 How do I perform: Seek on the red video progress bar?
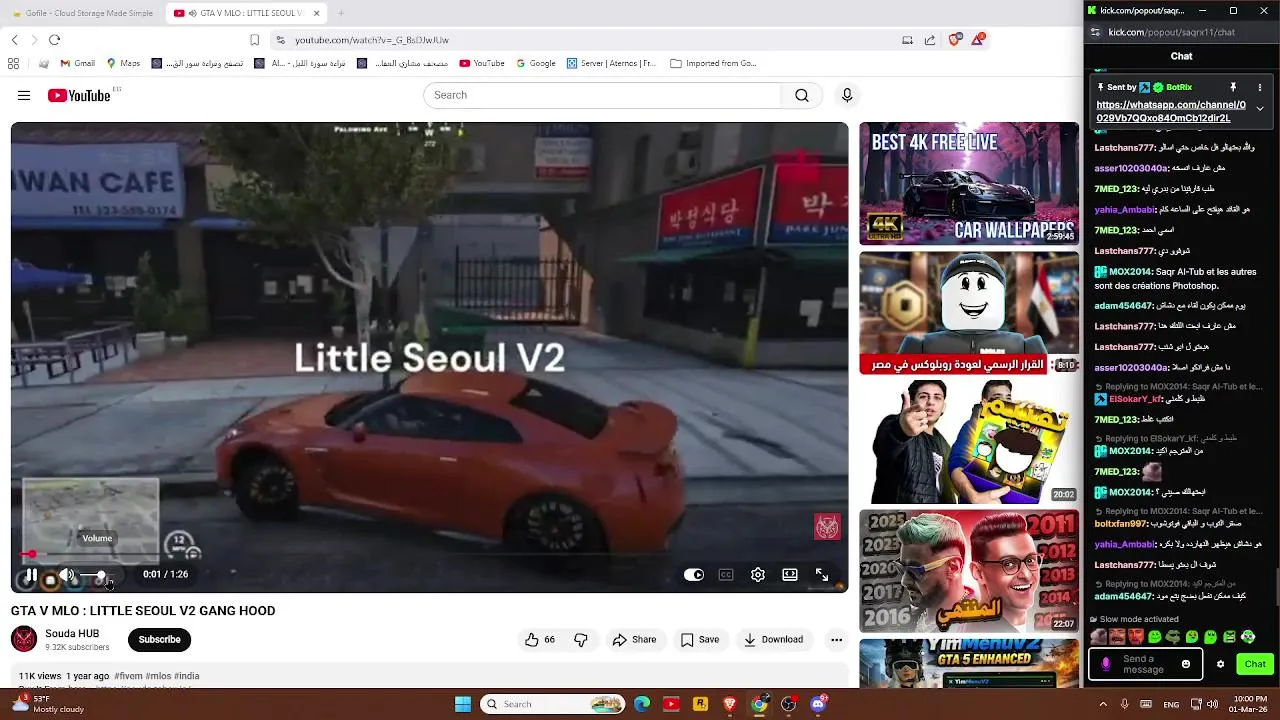click(x=429, y=554)
